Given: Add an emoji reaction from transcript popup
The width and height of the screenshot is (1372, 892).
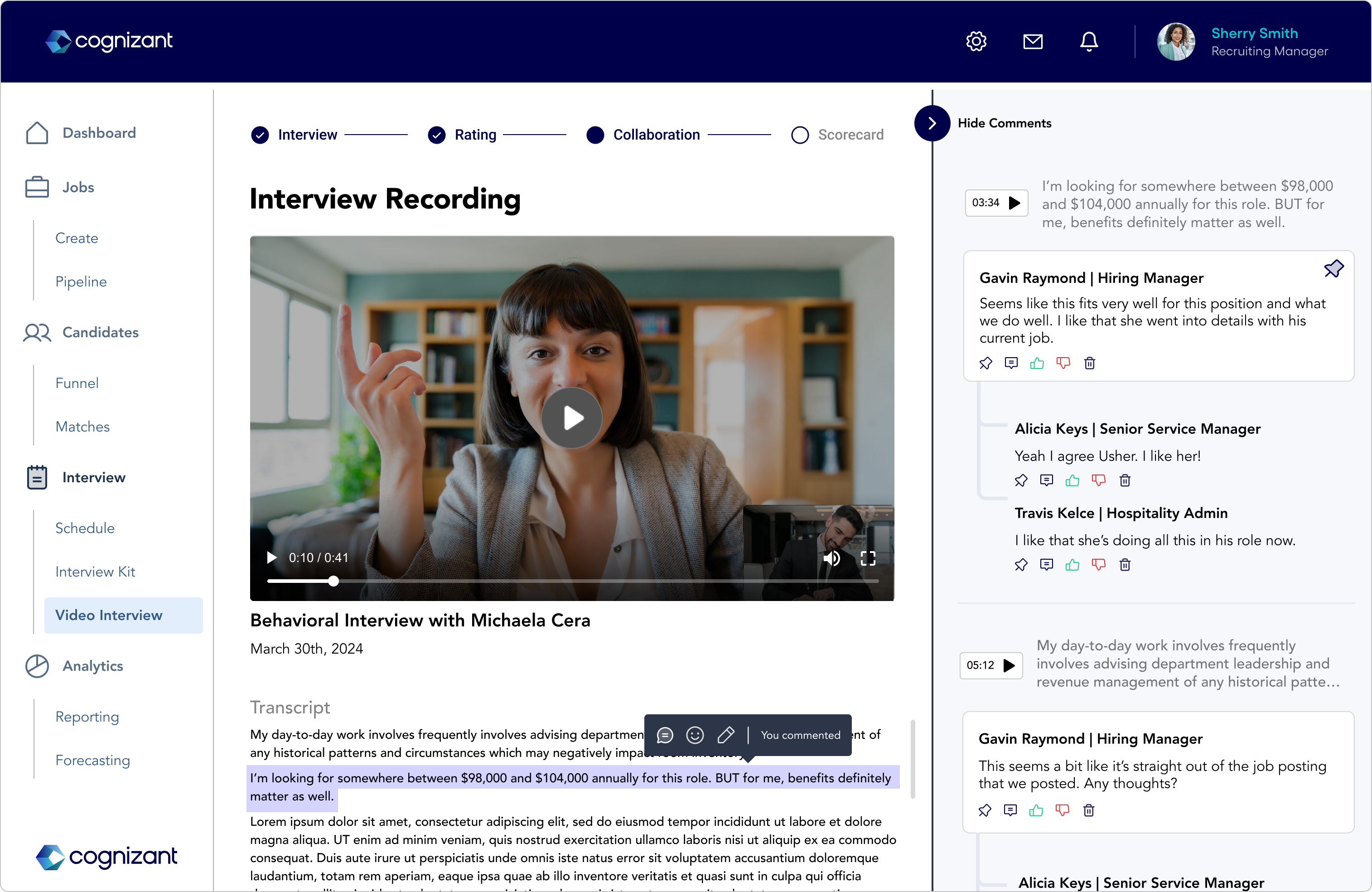Looking at the screenshot, I should click(695, 735).
